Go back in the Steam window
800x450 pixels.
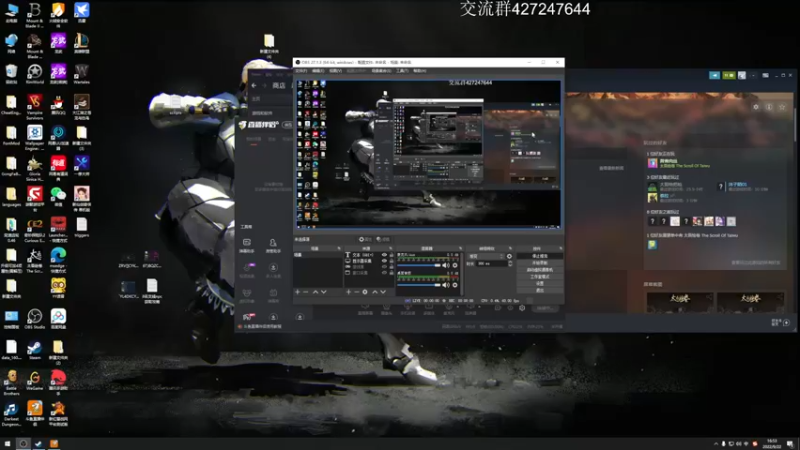(x=254, y=85)
